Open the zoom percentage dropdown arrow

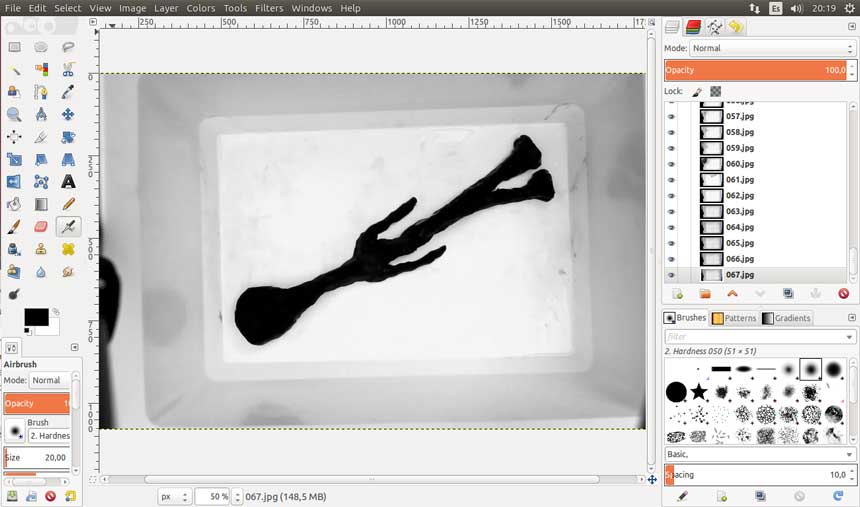coord(236,497)
